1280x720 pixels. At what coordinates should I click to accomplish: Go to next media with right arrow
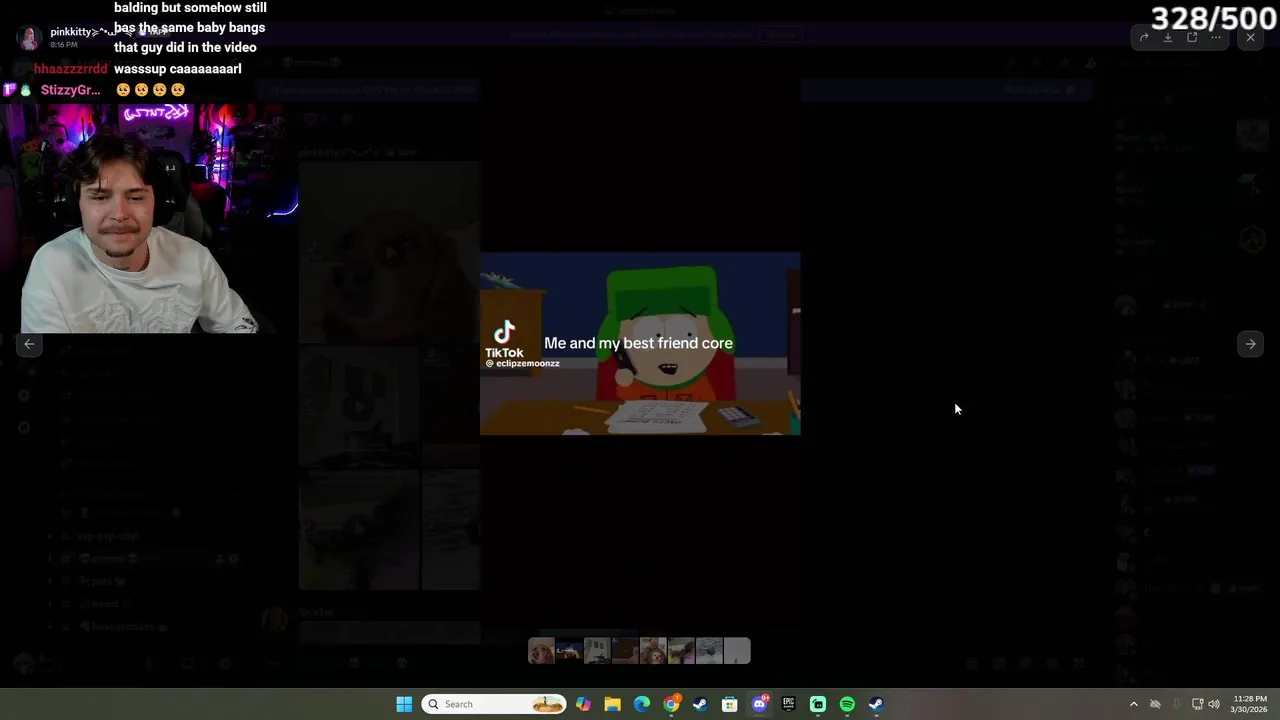1250,344
